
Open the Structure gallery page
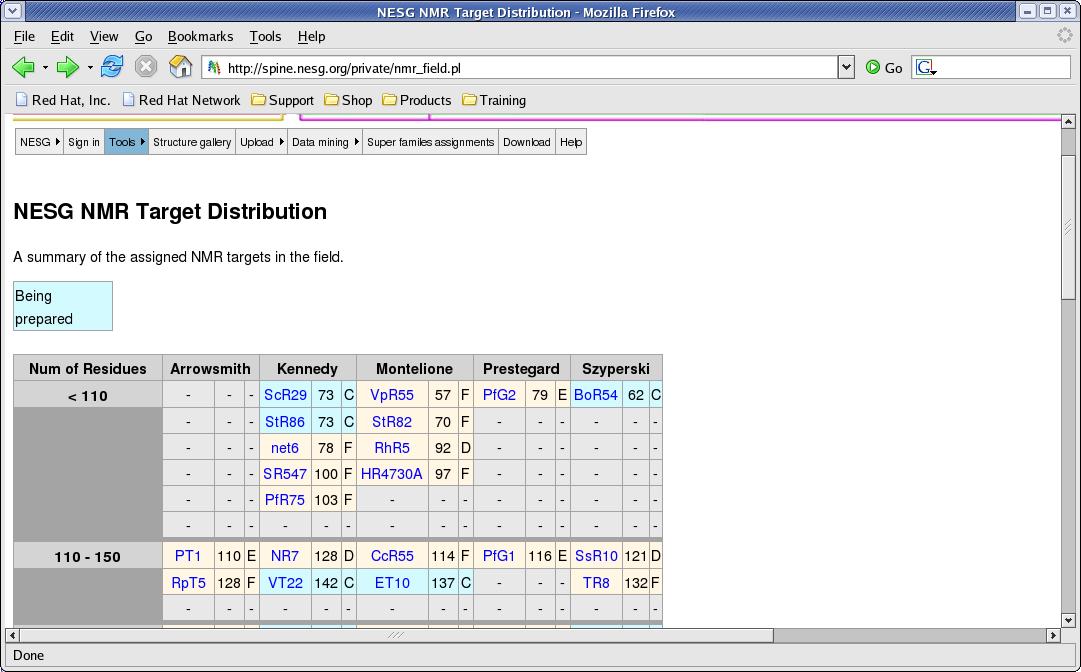point(191,142)
